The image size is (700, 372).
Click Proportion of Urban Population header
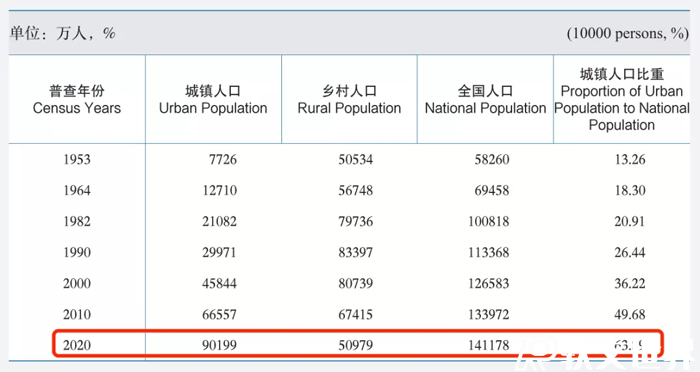(x=622, y=99)
